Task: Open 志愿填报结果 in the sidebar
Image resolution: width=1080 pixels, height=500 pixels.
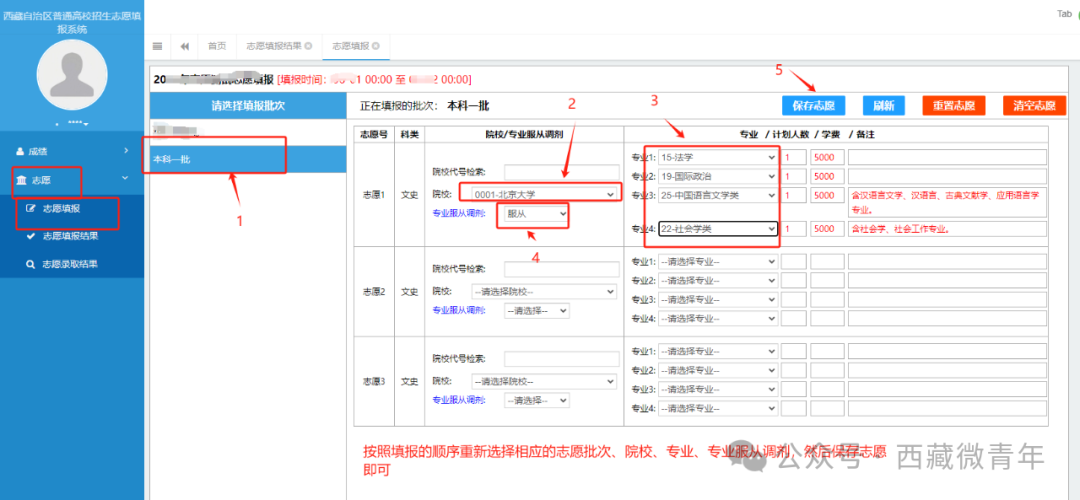Action: click(72, 236)
